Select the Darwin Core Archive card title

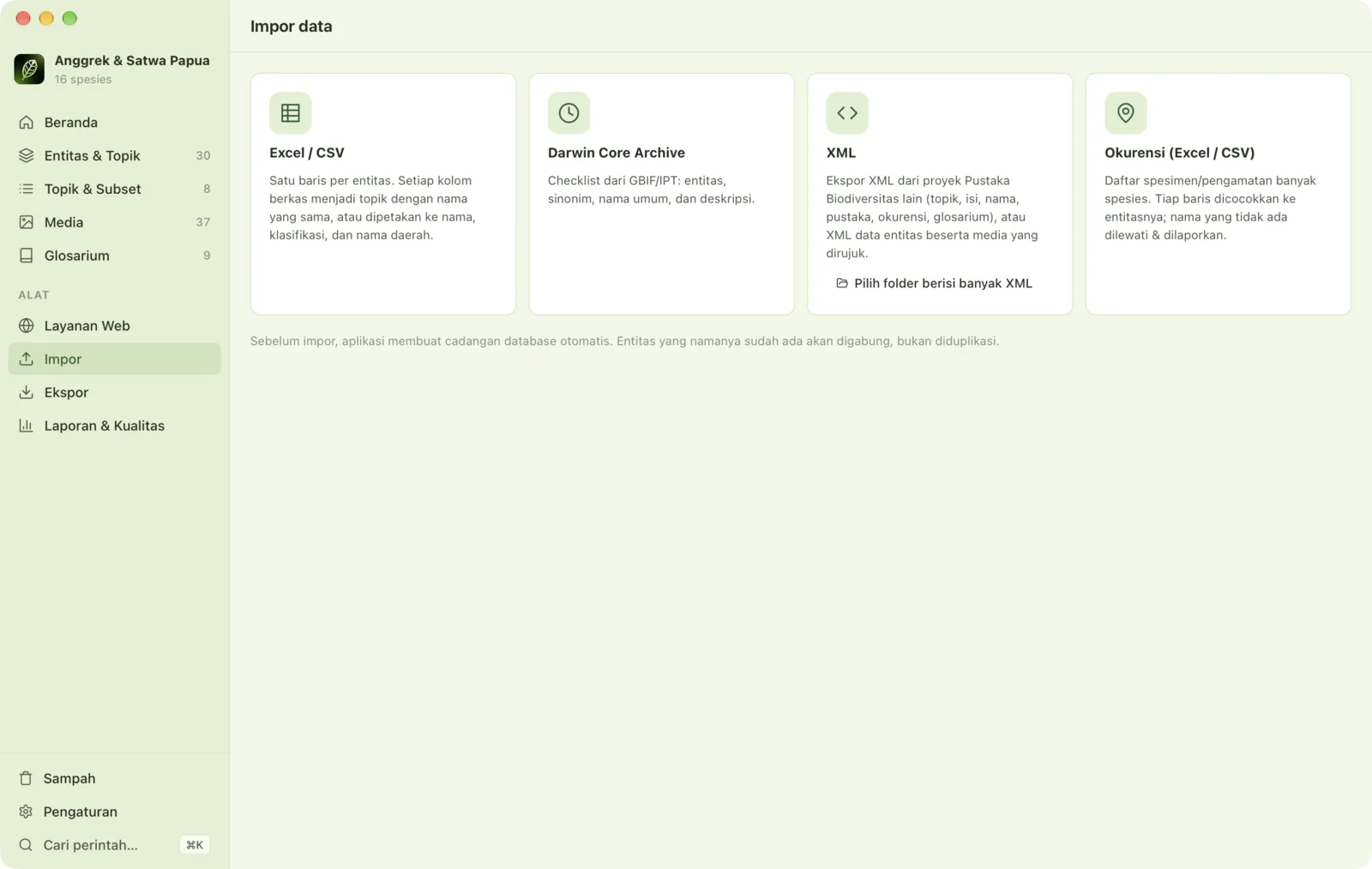coord(617,153)
